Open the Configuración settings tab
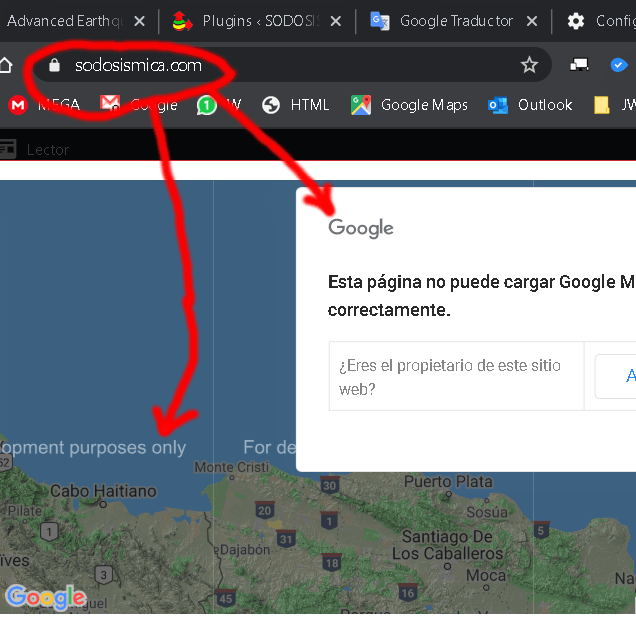The width and height of the screenshot is (636, 623). coord(601,21)
